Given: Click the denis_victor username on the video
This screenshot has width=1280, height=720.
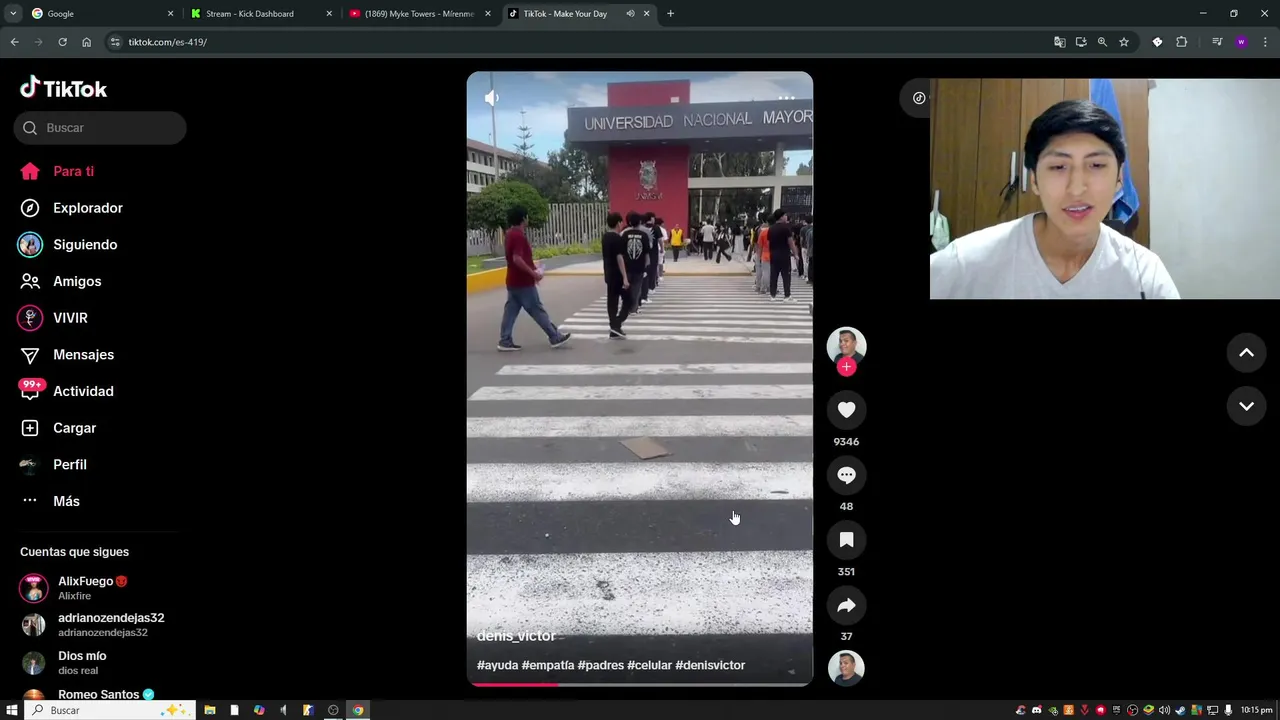Looking at the screenshot, I should (x=516, y=636).
